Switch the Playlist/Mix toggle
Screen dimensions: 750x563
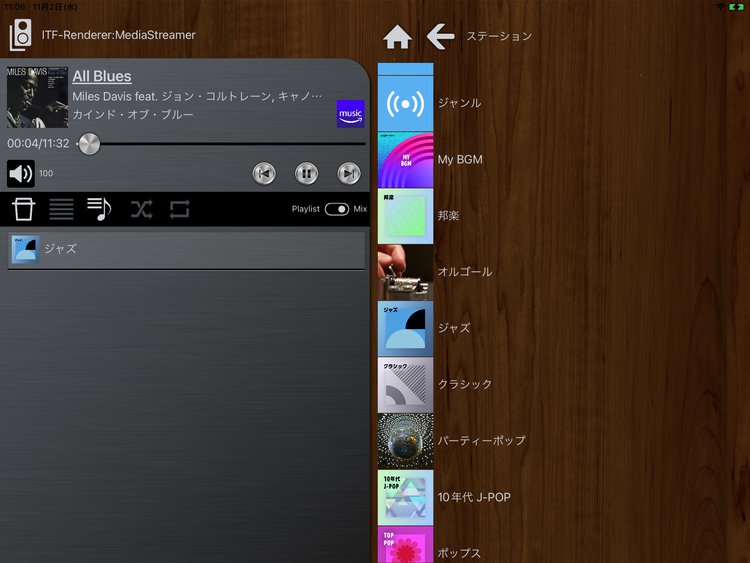[x=336, y=209]
